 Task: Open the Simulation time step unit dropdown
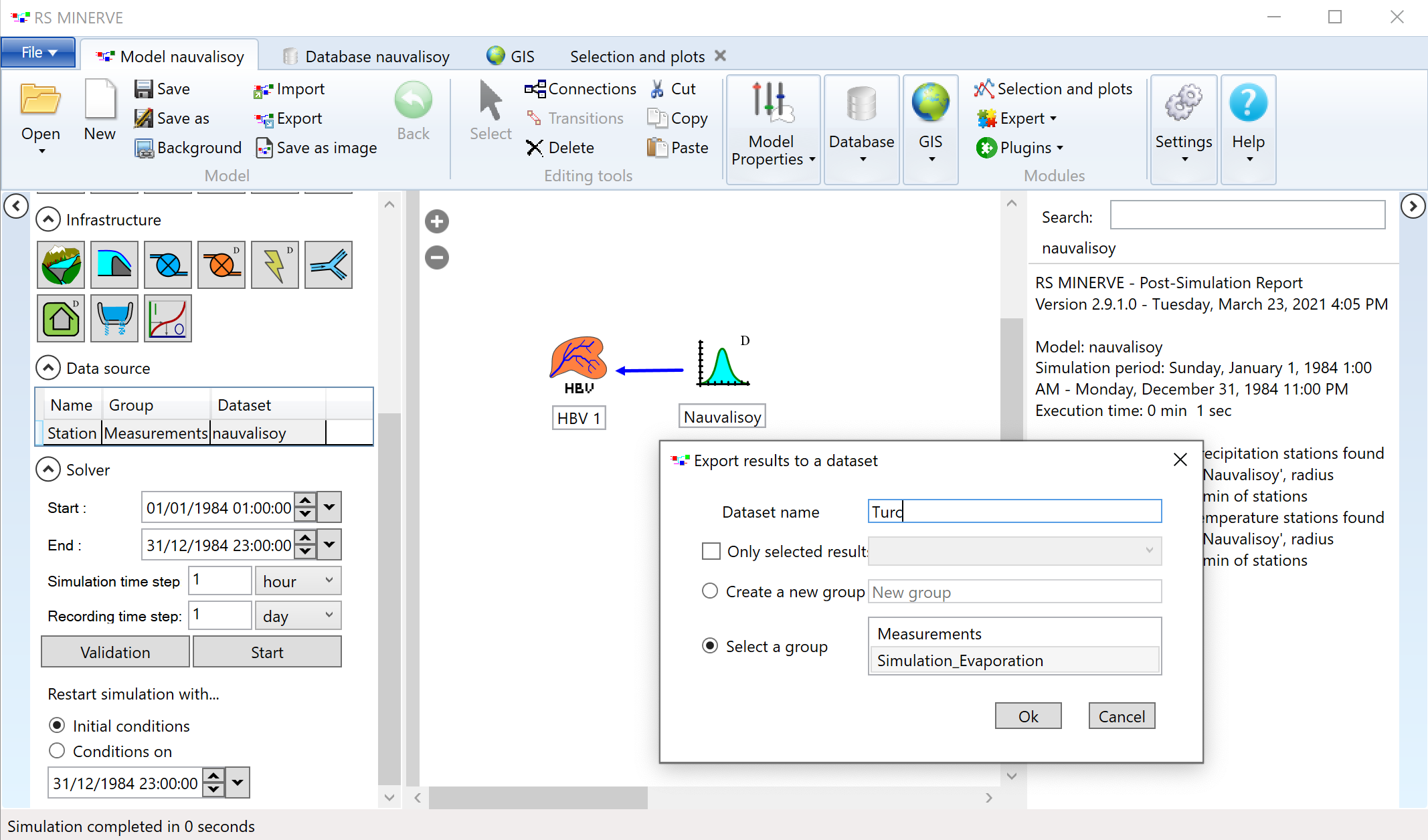coord(297,581)
